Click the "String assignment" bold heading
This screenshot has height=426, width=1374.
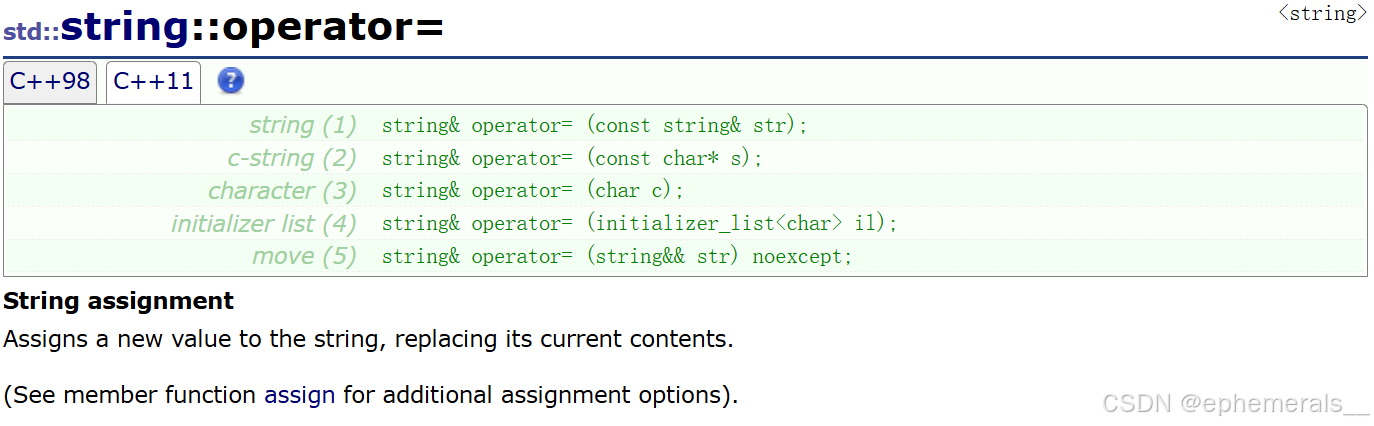click(118, 301)
